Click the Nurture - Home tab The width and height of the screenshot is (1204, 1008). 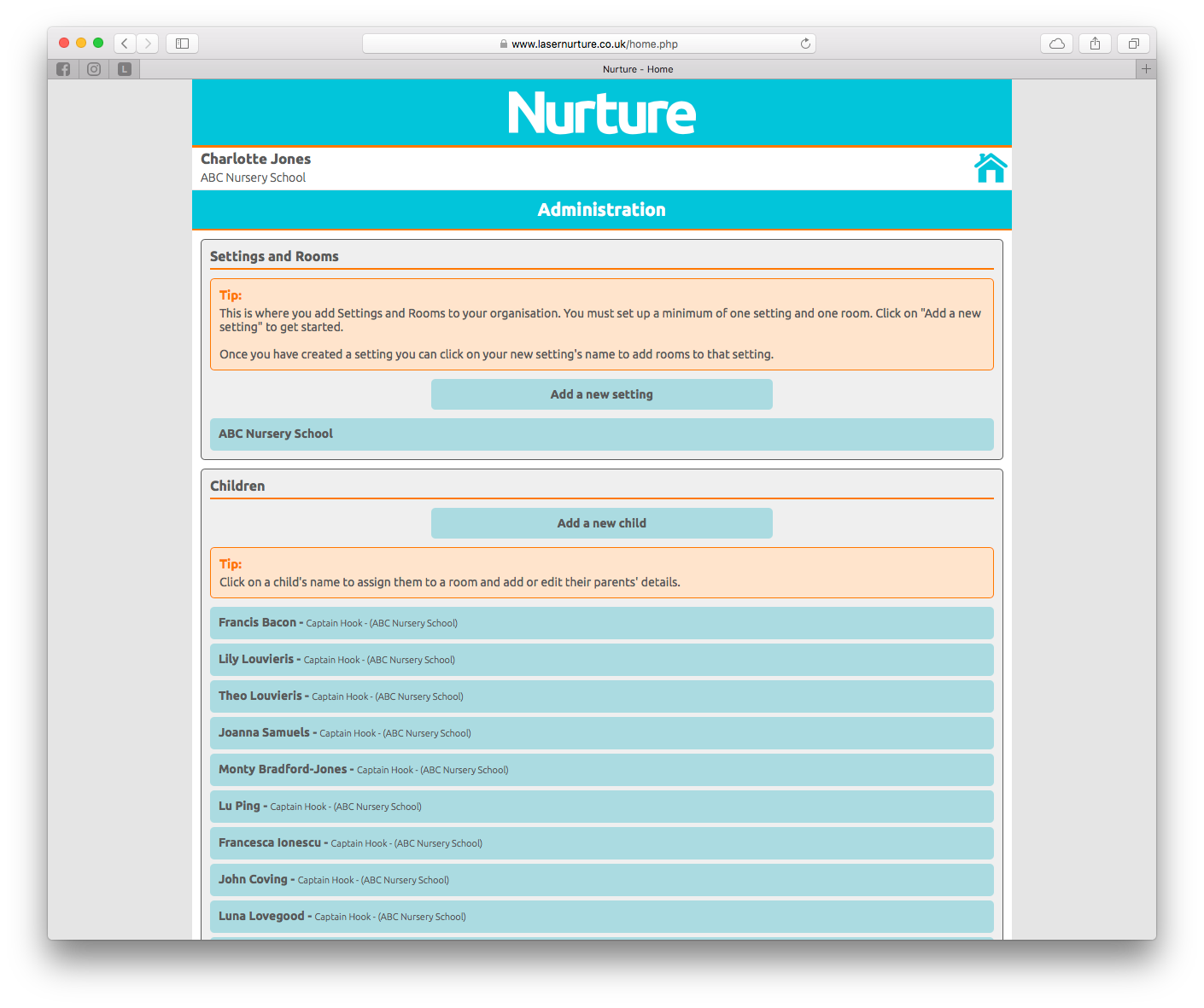(637, 69)
